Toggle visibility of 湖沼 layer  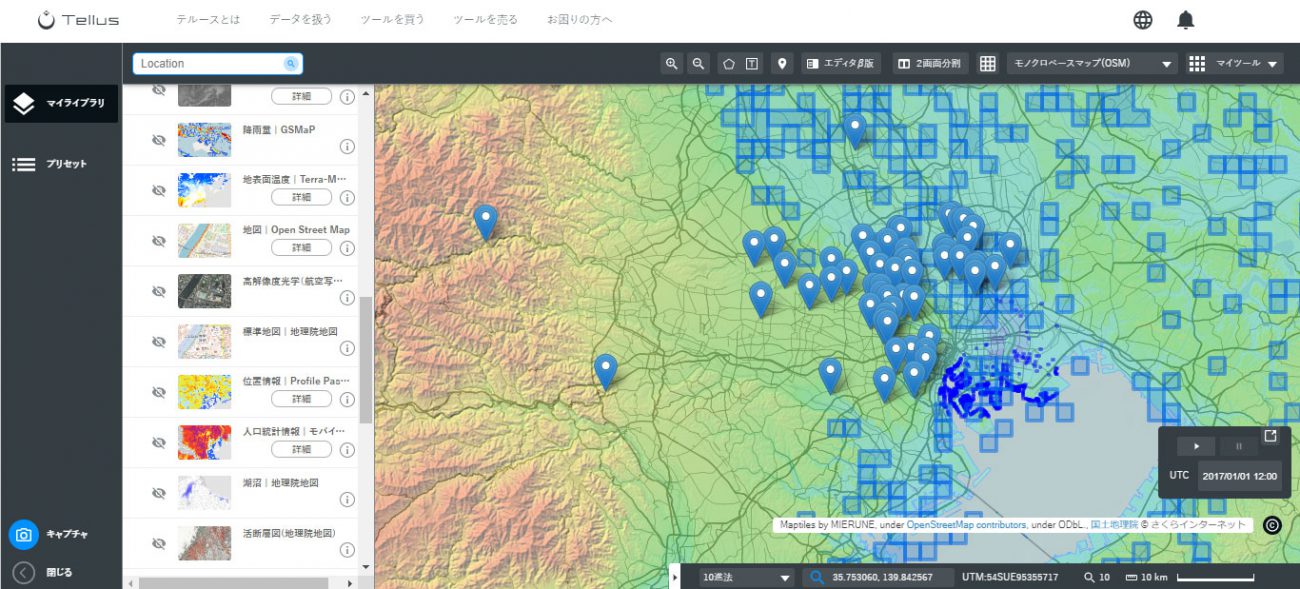pos(158,493)
